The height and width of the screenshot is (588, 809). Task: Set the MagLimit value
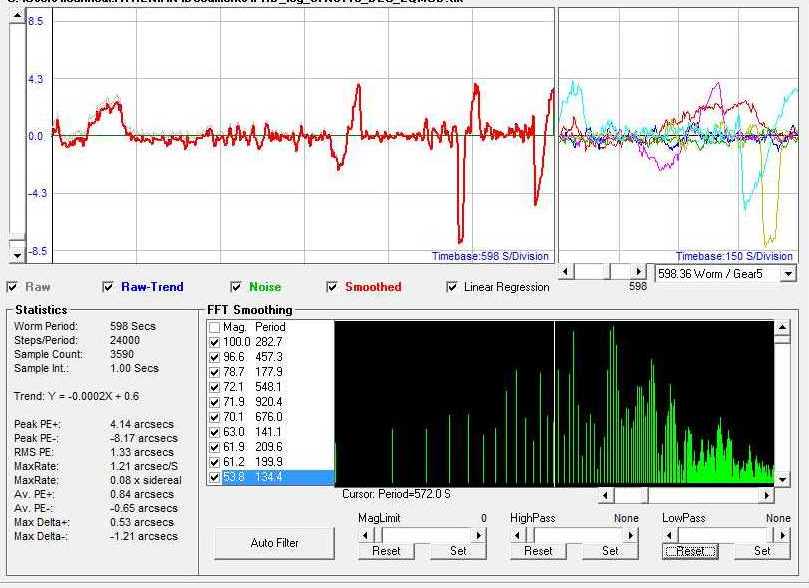coord(458,551)
